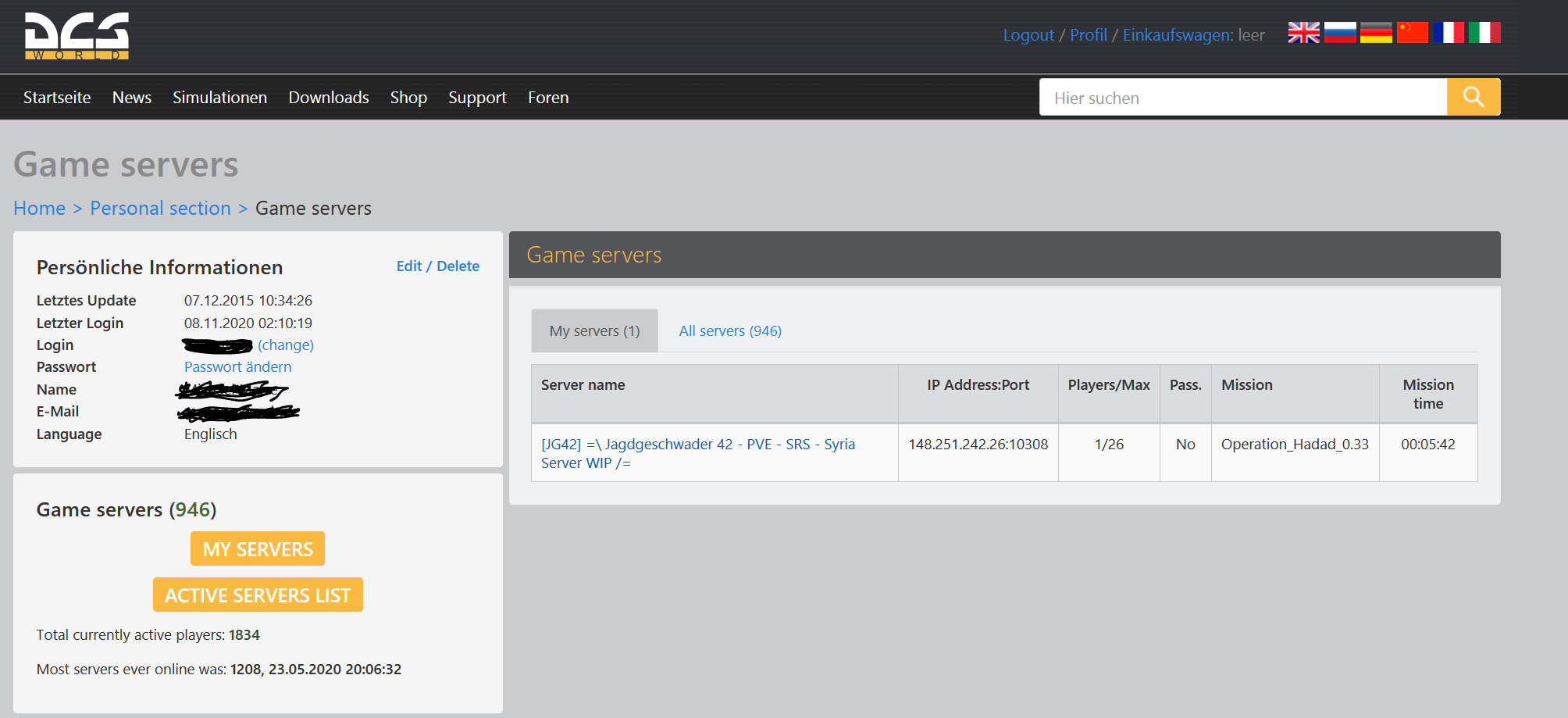Click the MY SERVERS button
This screenshot has height=718, width=1568.
[258, 549]
